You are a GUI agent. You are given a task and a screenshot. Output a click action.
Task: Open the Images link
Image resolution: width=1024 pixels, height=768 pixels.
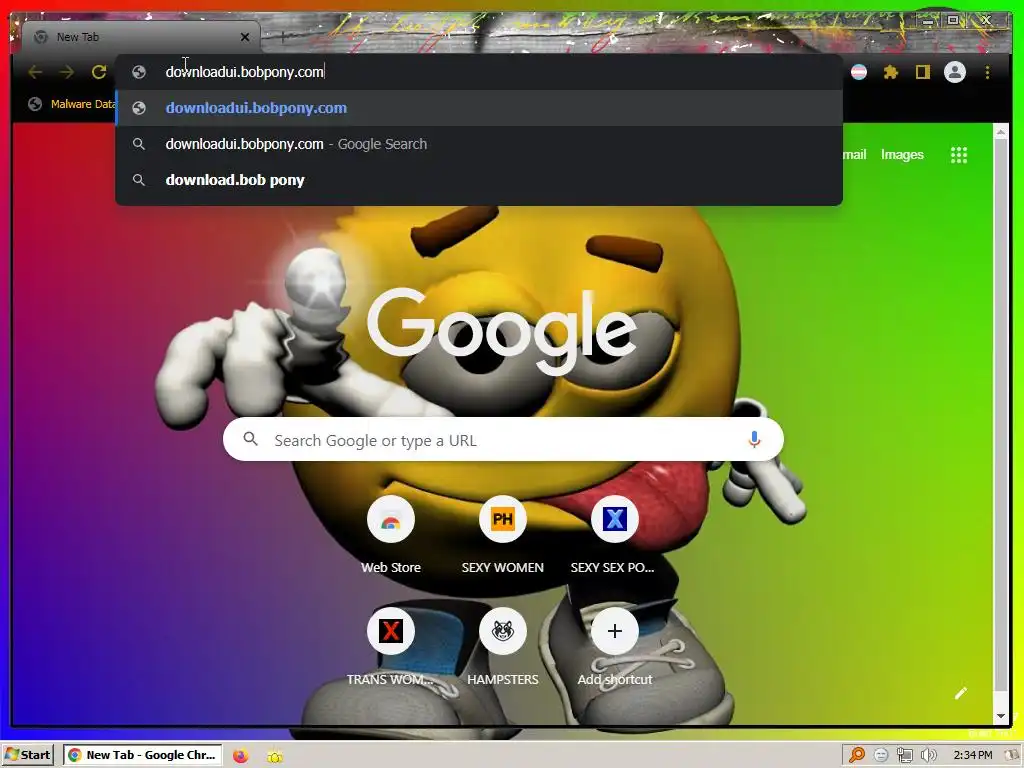point(902,155)
